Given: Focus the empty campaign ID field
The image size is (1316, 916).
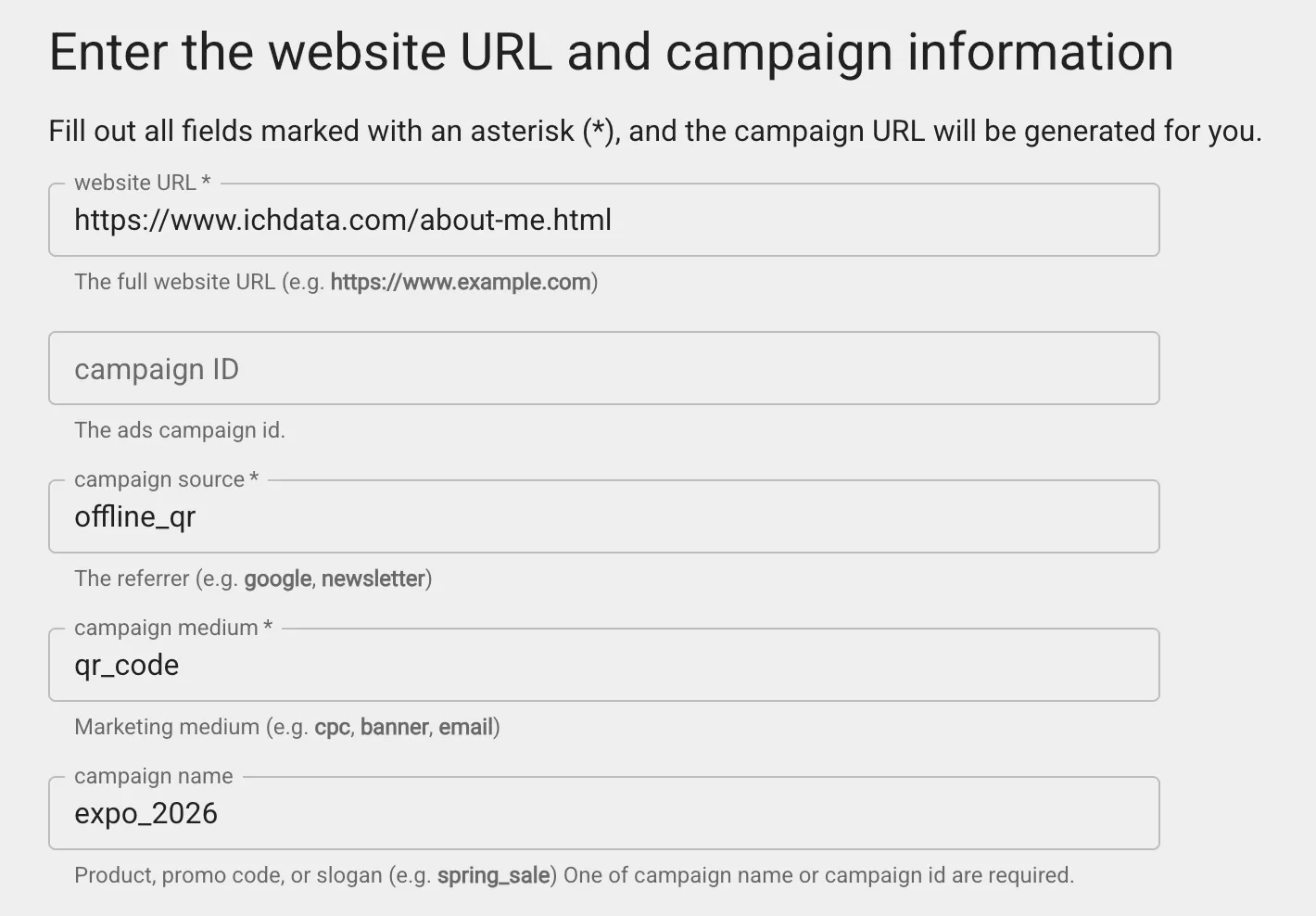Looking at the screenshot, I should 602,369.
